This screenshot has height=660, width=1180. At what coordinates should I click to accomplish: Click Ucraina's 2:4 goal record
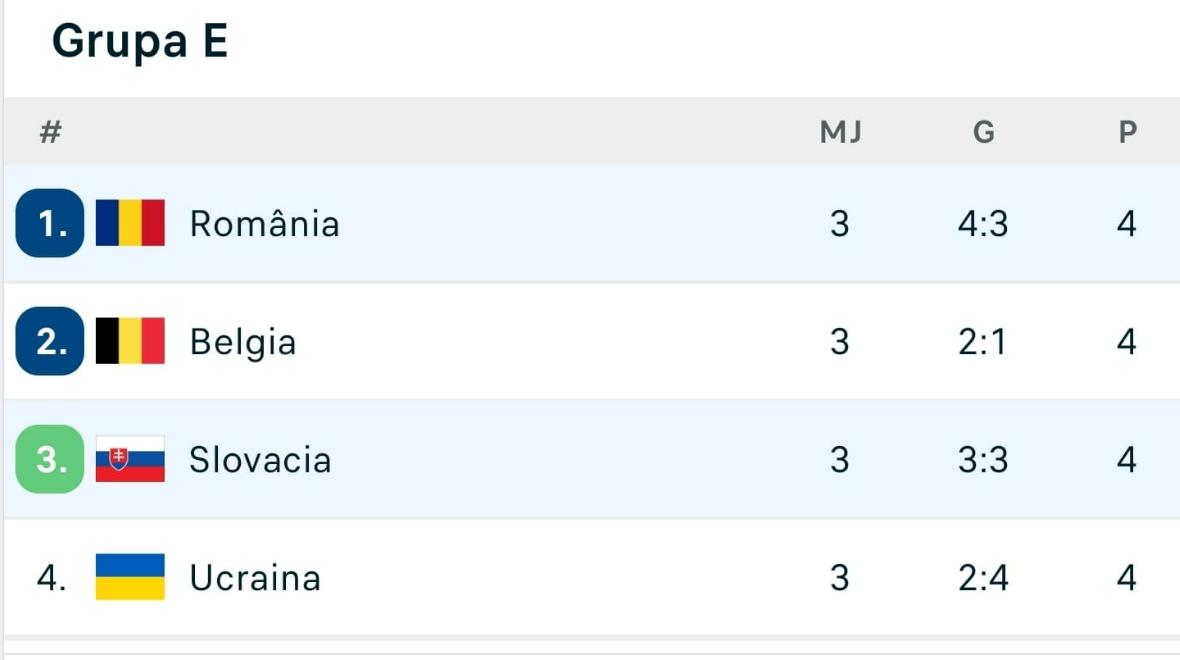[x=983, y=578]
